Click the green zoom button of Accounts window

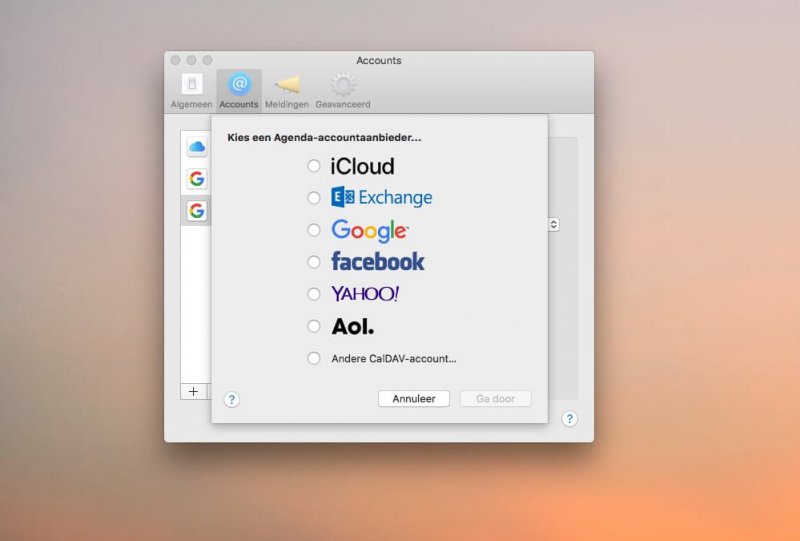click(x=207, y=60)
